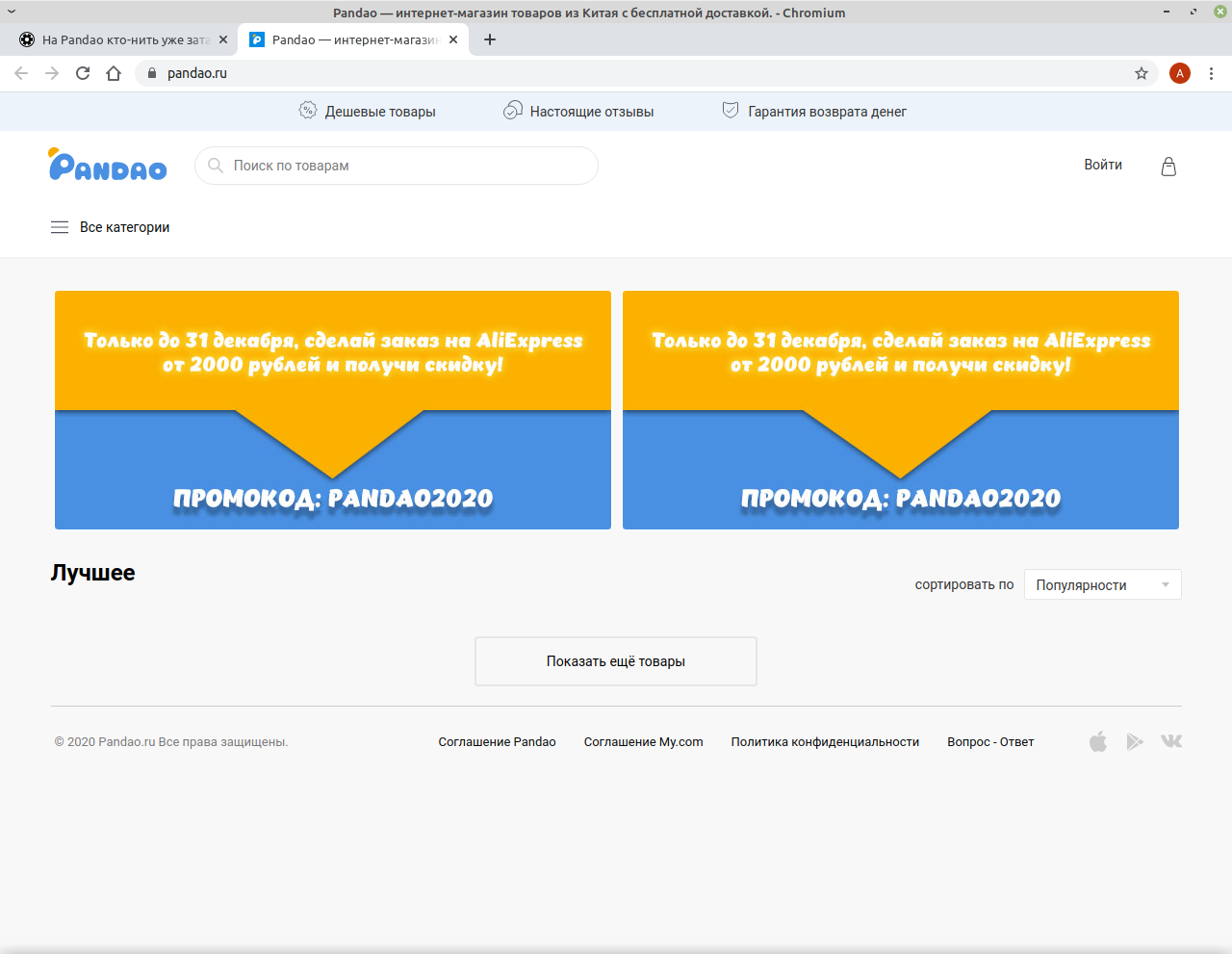Click the right AliExpress promo banner
The height and width of the screenshot is (954, 1232).
[x=901, y=410]
